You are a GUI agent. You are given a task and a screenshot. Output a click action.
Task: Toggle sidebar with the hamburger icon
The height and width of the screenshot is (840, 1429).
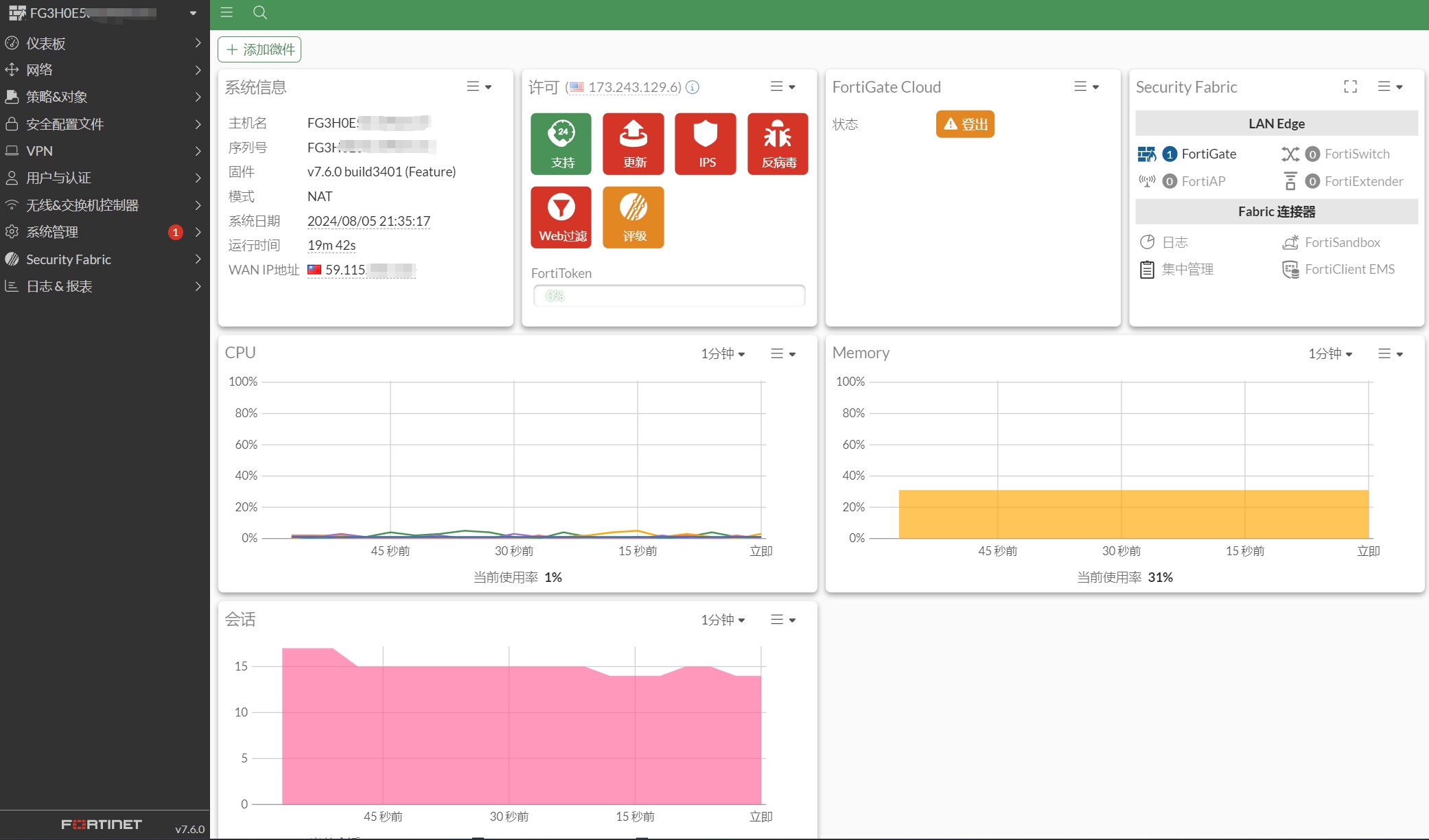pyautogui.click(x=226, y=12)
